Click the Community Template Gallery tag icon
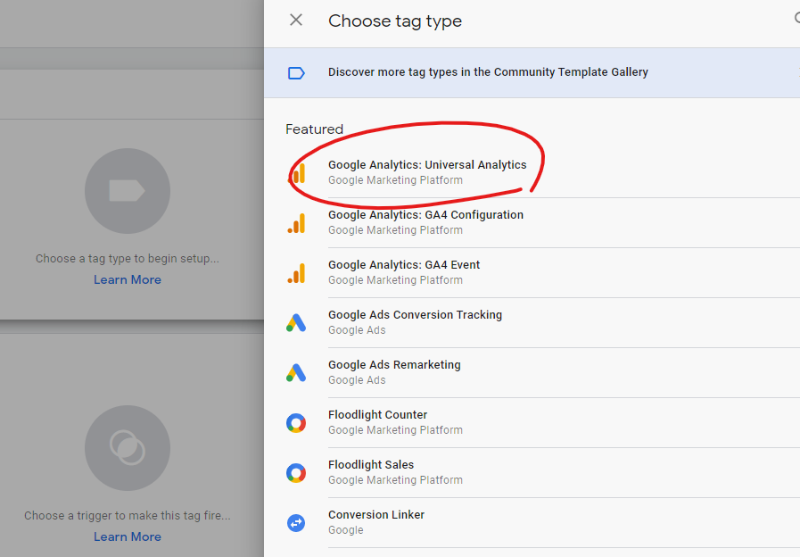Viewport: 800px width, 557px height. [x=296, y=73]
